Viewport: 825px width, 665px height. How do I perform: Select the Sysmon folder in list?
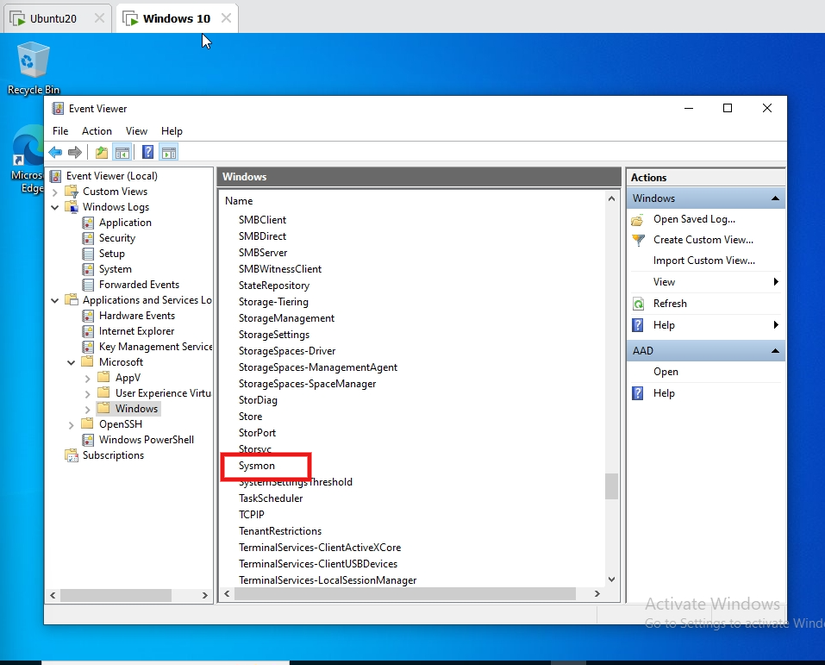(x=257, y=466)
